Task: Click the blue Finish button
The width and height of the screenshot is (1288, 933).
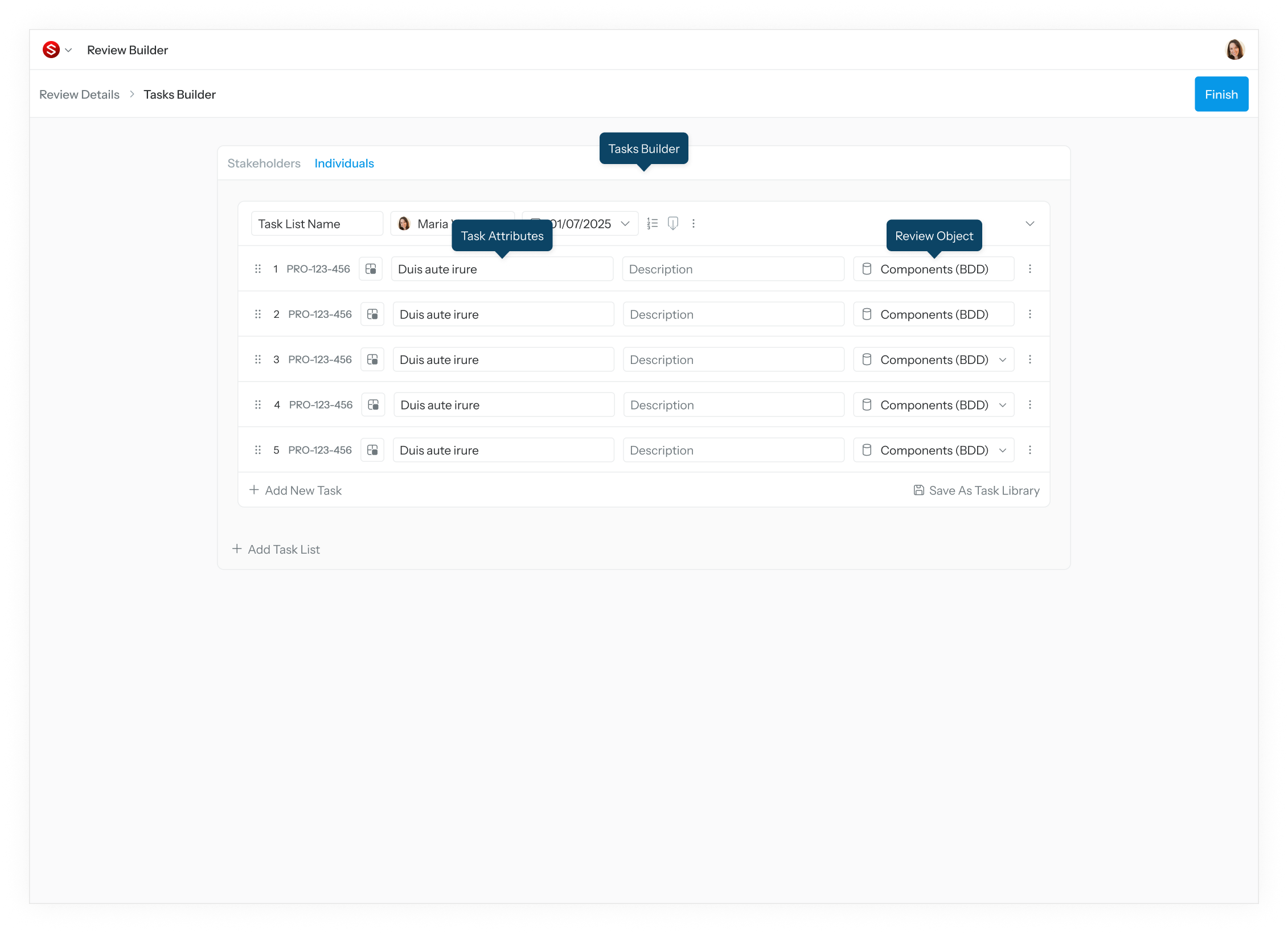Action: pos(1221,95)
